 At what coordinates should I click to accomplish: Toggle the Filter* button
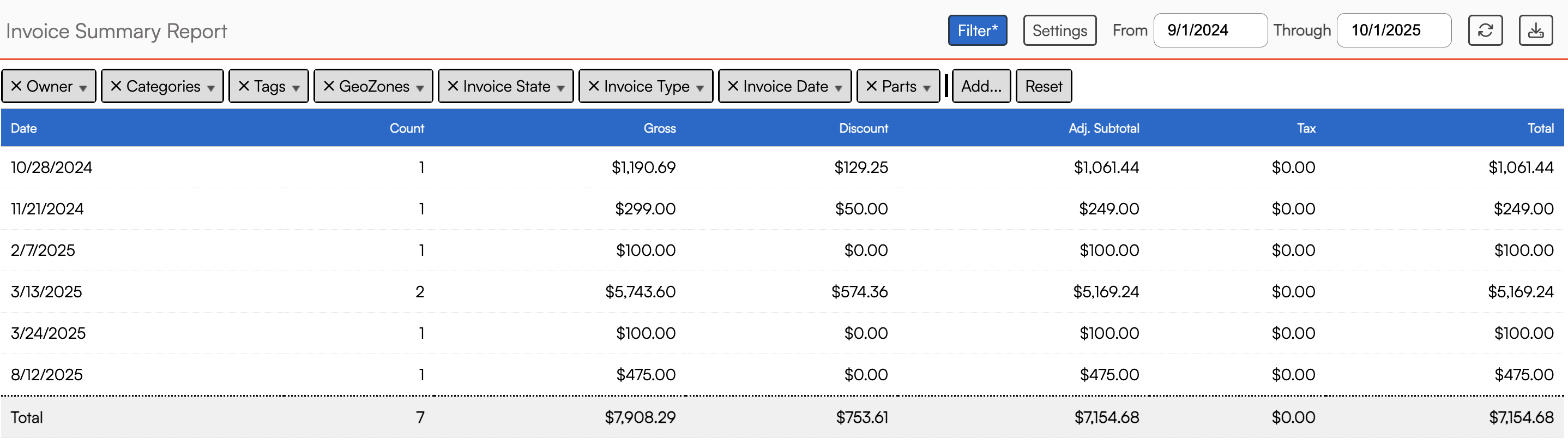pyautogui.click(x=977, y=31)
